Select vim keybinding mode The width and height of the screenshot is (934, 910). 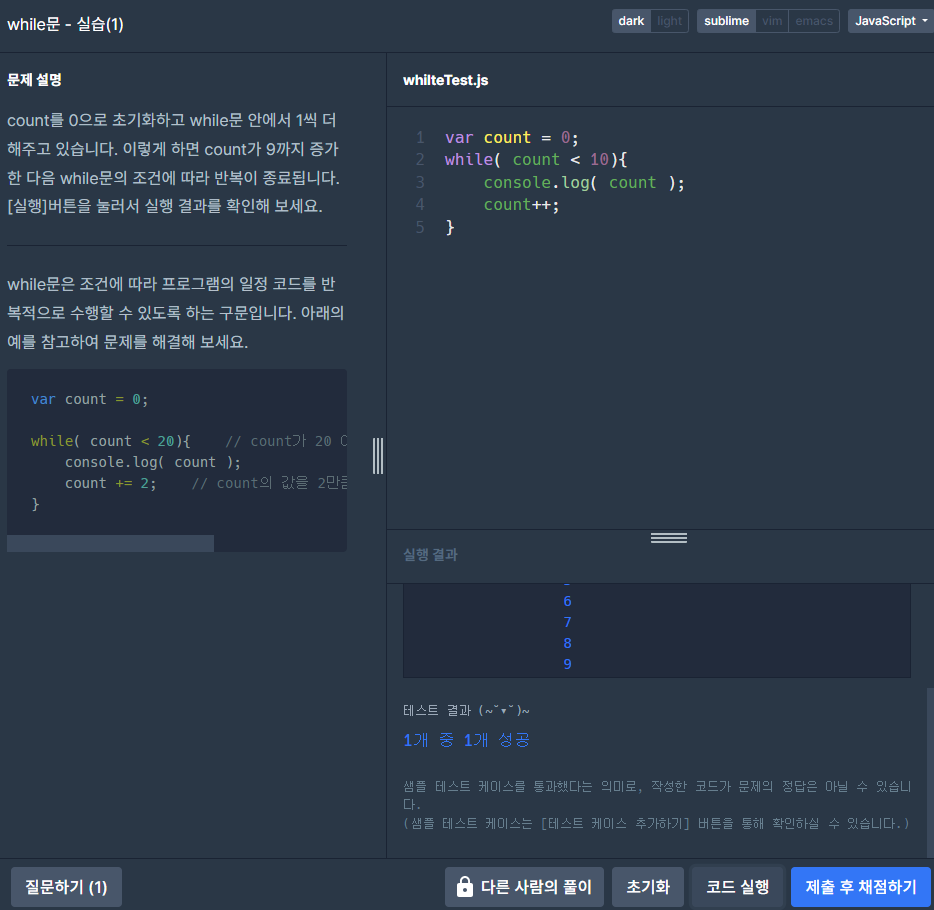[x=771, y=21]
